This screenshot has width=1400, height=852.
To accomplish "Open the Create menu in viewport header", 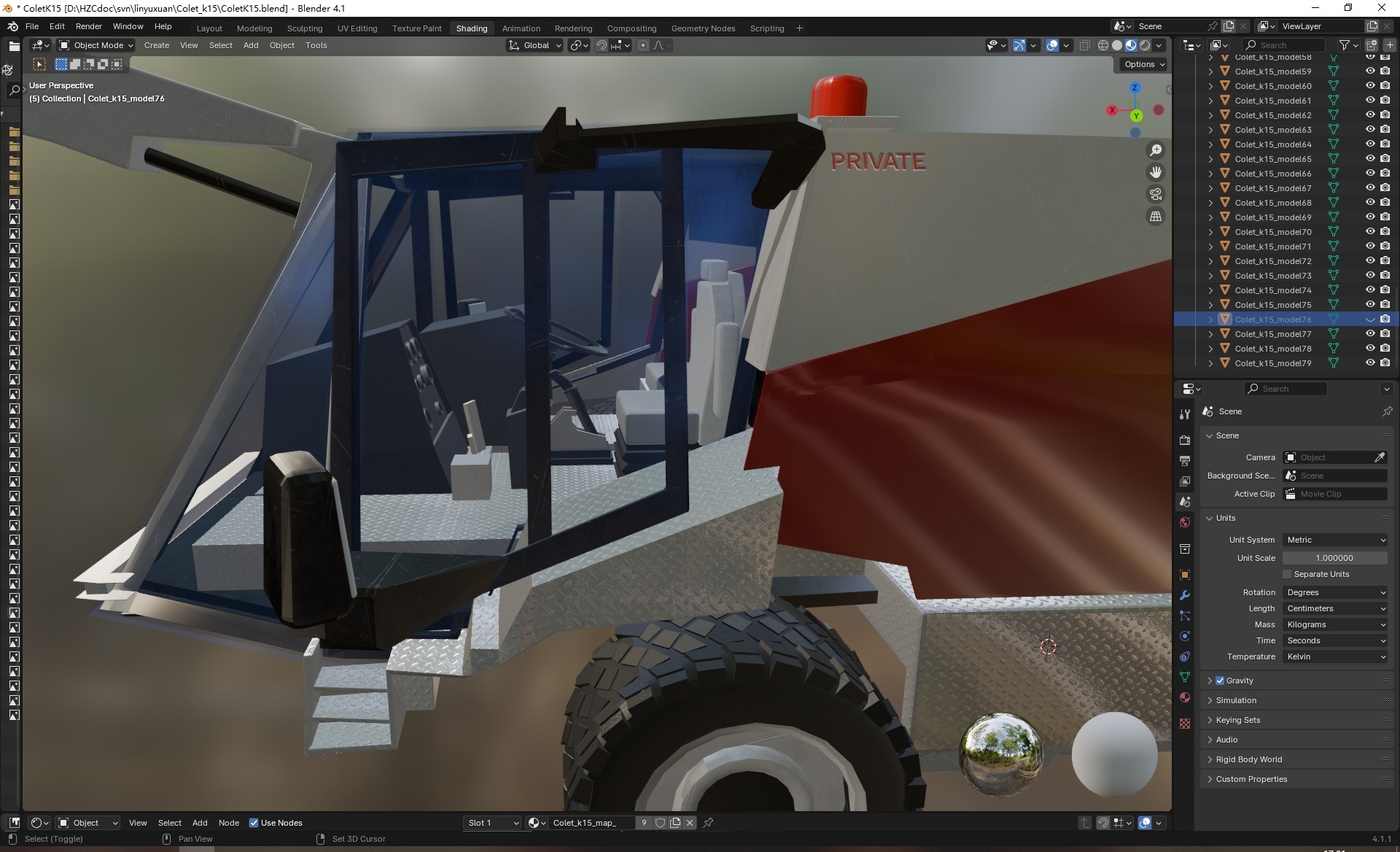I will pos(156,45).
